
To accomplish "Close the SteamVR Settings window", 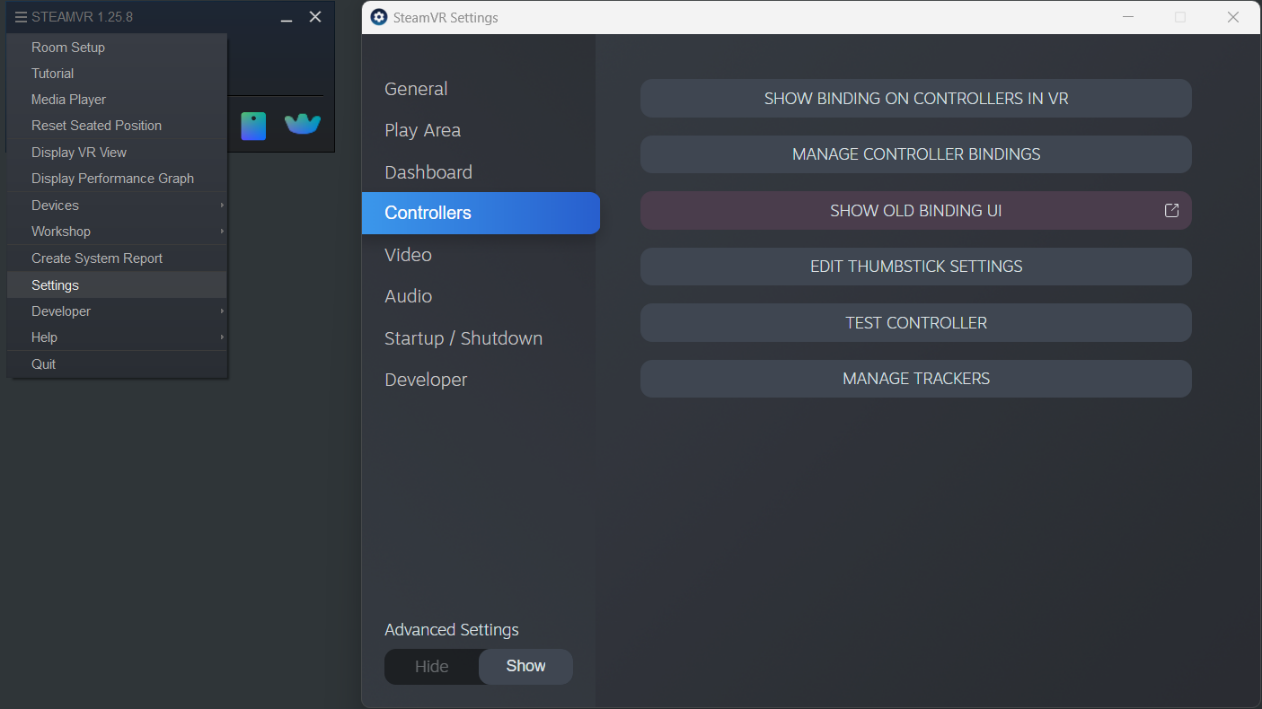I will [1233, 17].
